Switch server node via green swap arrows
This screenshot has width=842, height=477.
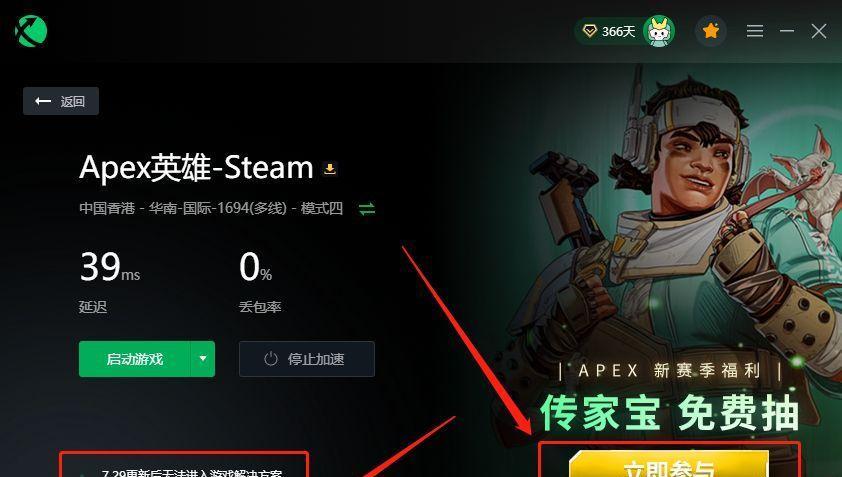coord(367,208)
